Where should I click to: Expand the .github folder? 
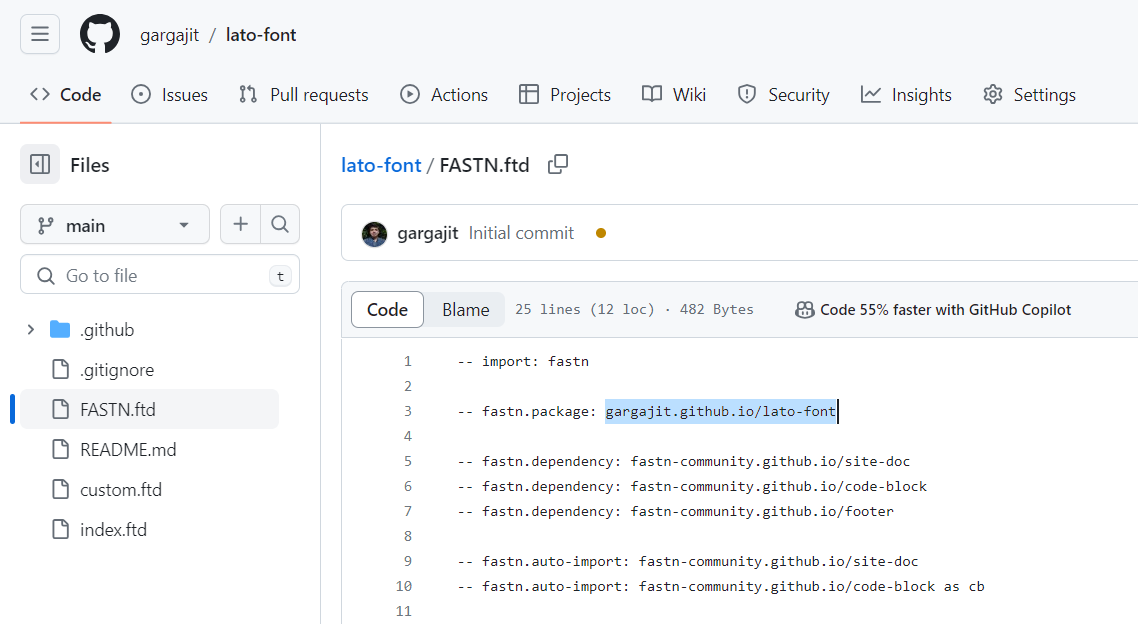30,329
